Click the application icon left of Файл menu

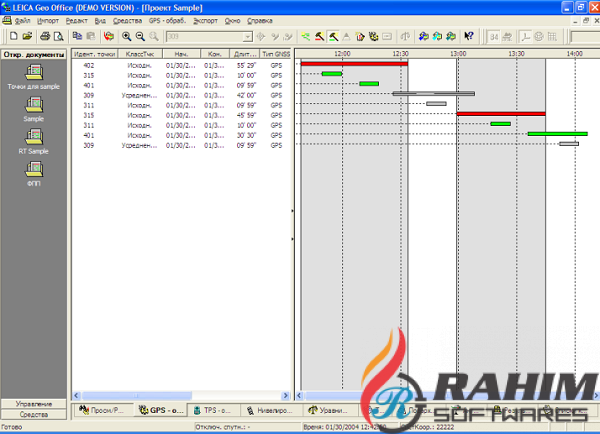[x=6, y=20]
